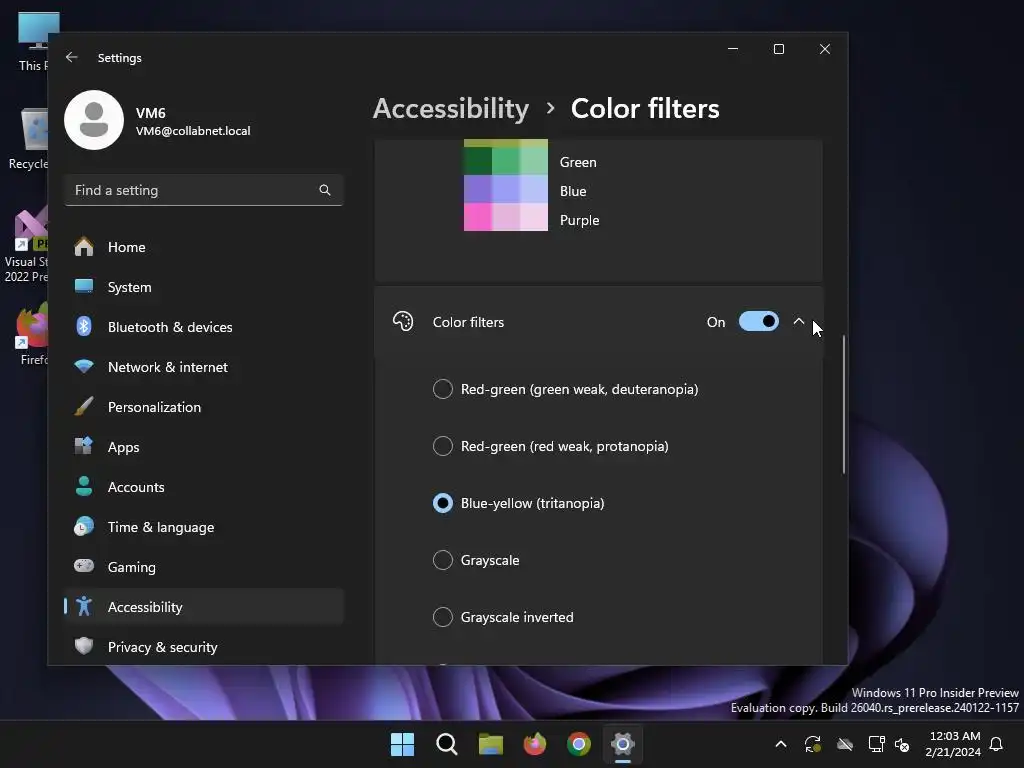Minimize the Settings window
This screenshot has height=768, width=1024.
(x=733, y=49)
